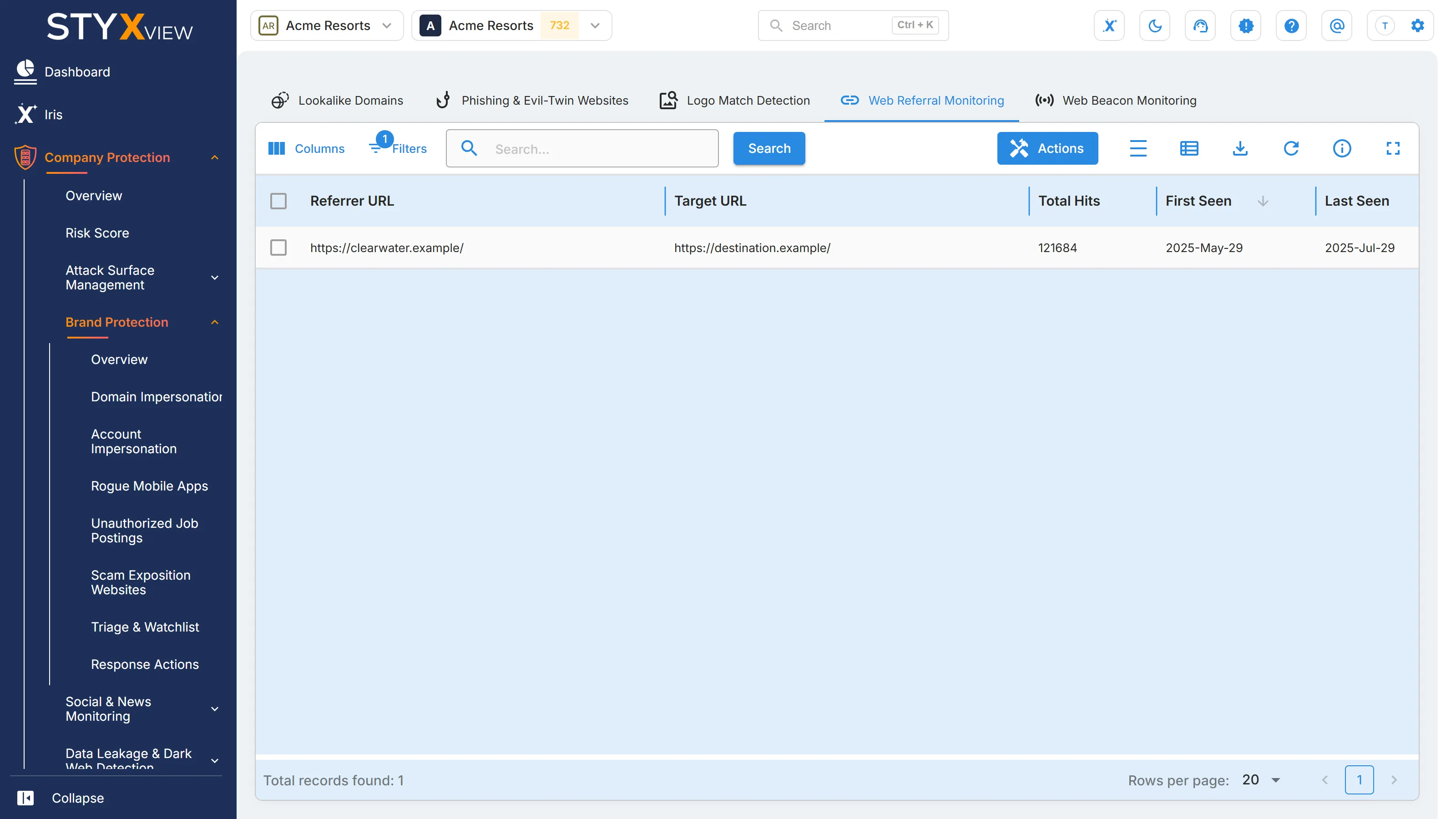
Task: Refresh the referral table
Action: 1291,149
